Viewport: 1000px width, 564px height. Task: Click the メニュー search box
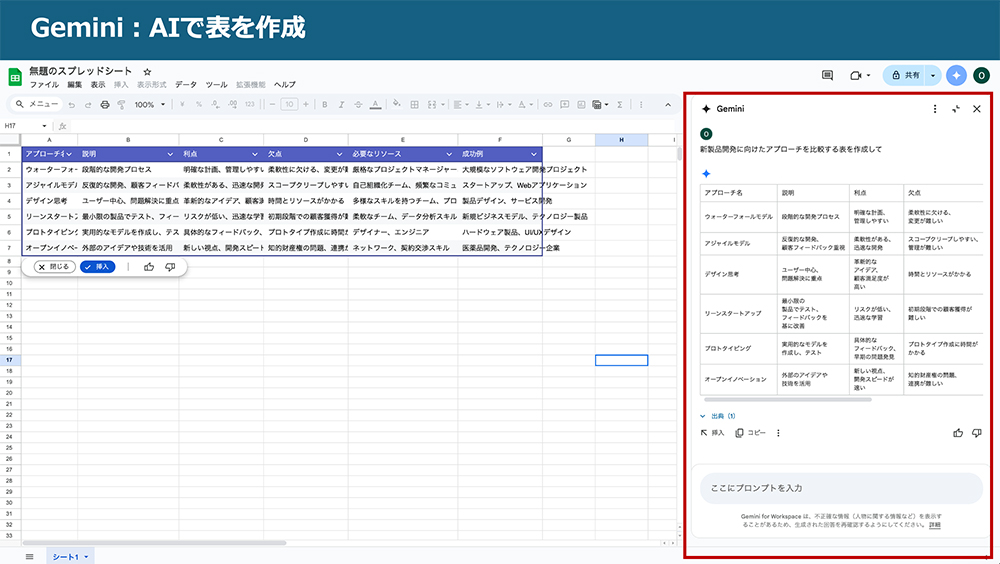point(37,105)
